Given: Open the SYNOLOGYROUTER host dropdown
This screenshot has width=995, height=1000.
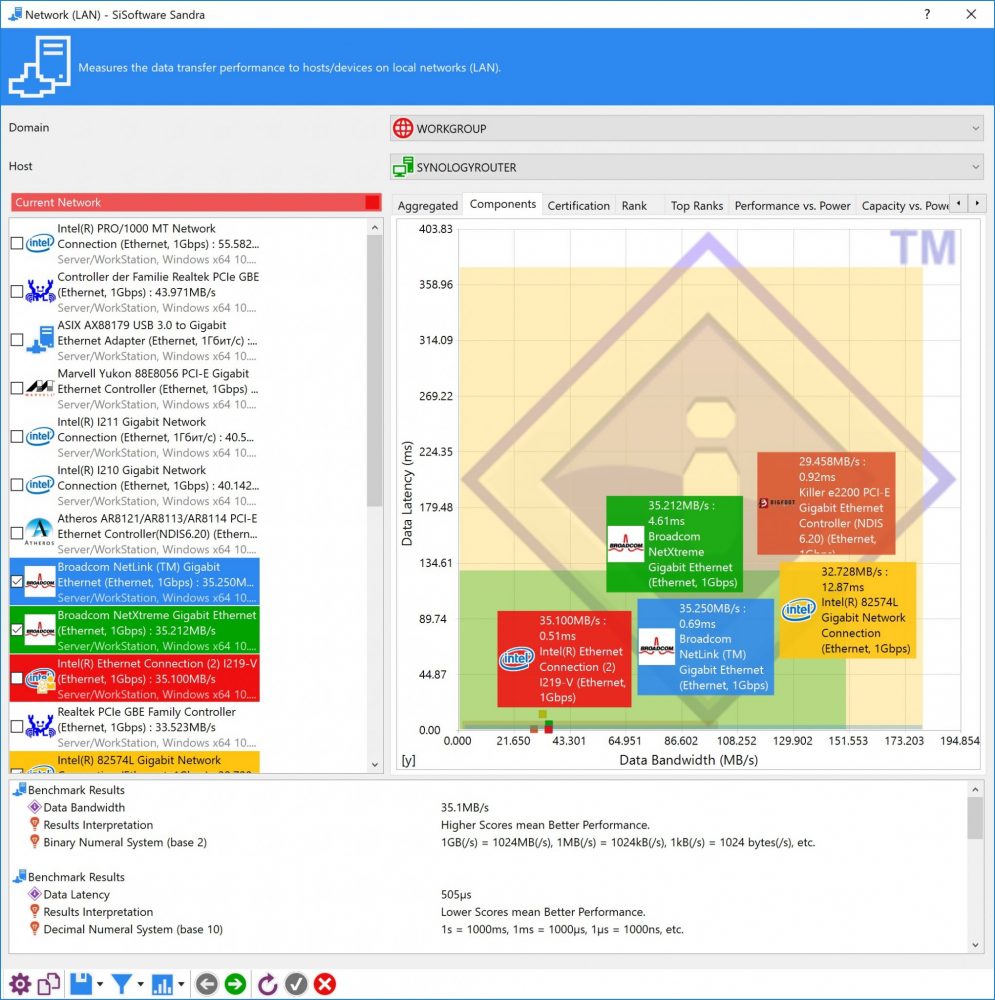Looking at the screenshot, I should click(x=686, y=167).
